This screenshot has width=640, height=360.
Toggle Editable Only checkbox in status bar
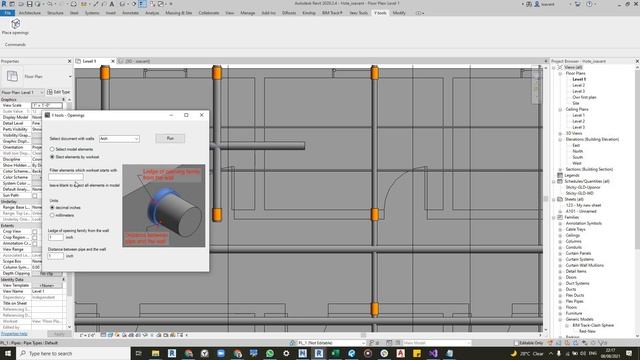pyautogui.click(x=516, y=343)
